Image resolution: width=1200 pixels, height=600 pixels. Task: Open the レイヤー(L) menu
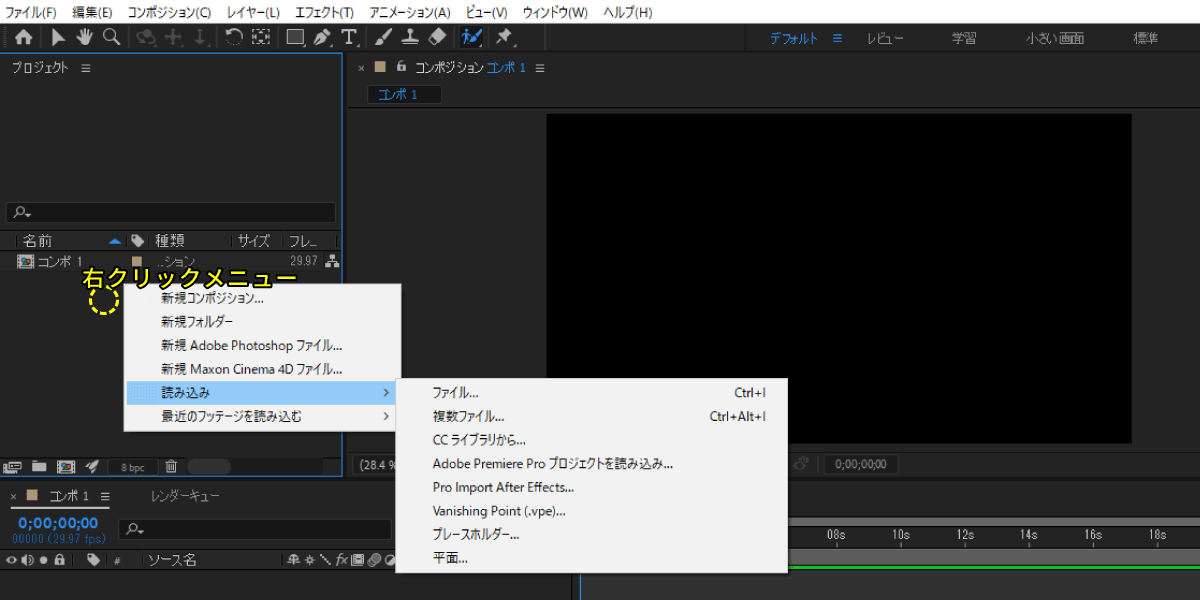point(253,13)
